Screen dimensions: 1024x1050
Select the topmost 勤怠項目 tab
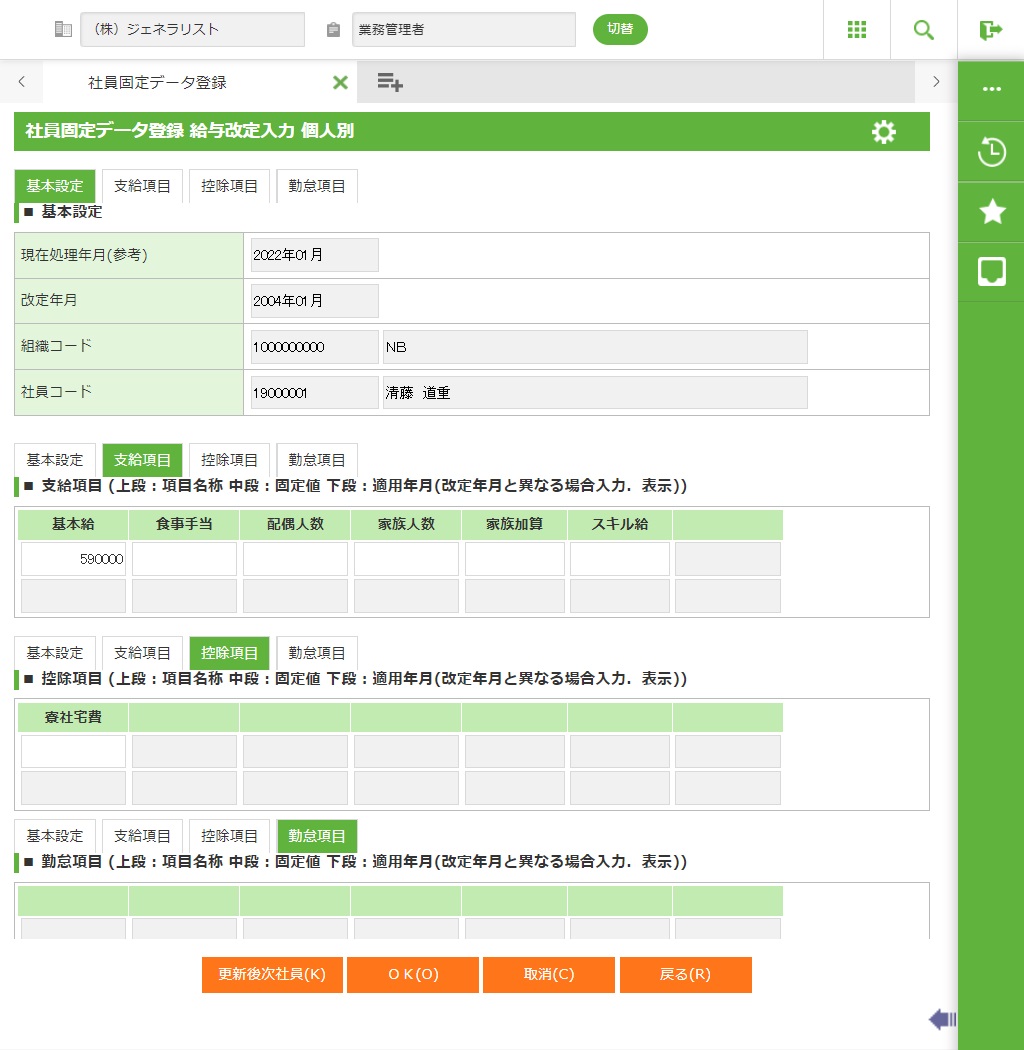click(x=317, y=186)
